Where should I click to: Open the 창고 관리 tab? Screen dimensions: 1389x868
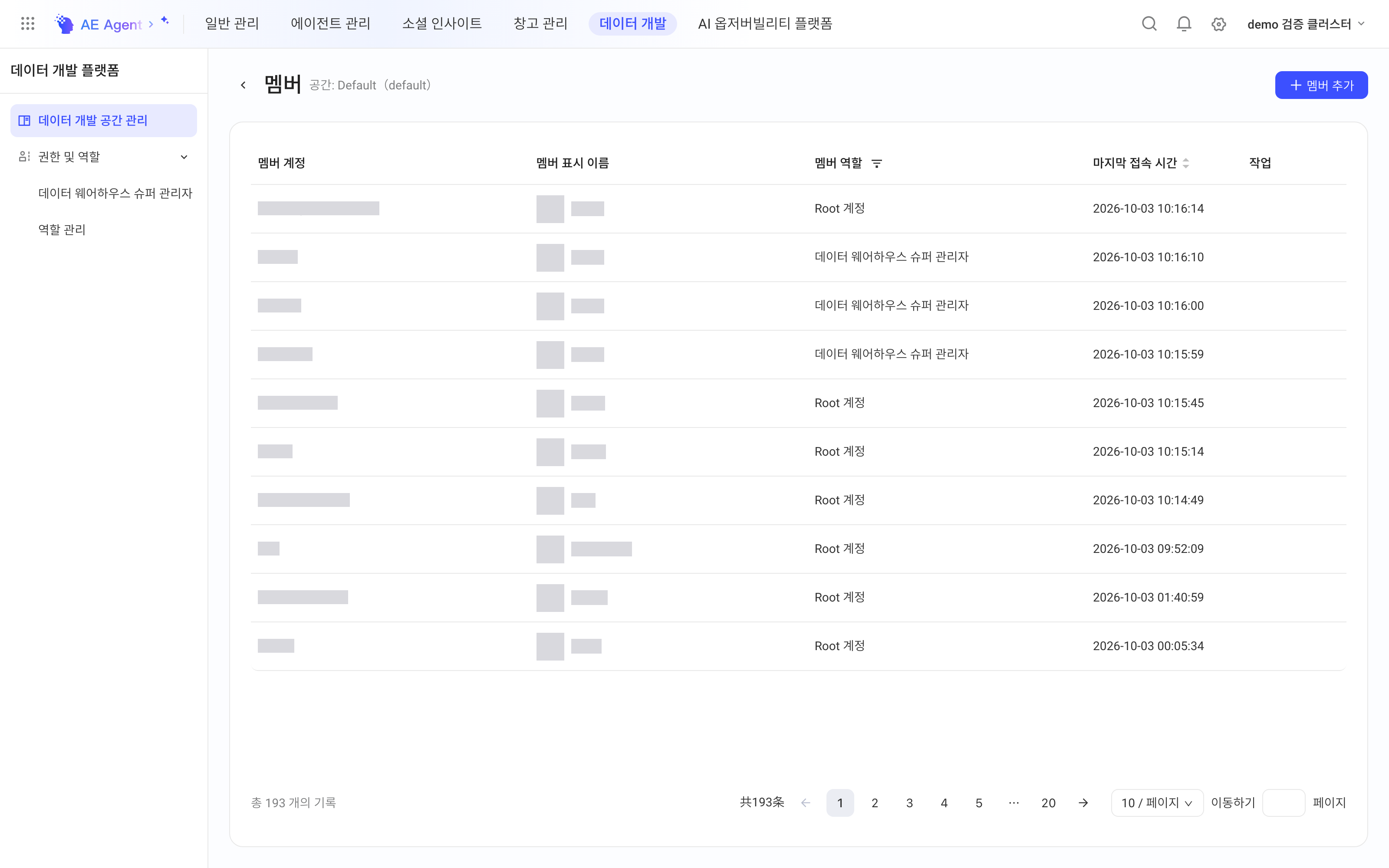[540, 23]
